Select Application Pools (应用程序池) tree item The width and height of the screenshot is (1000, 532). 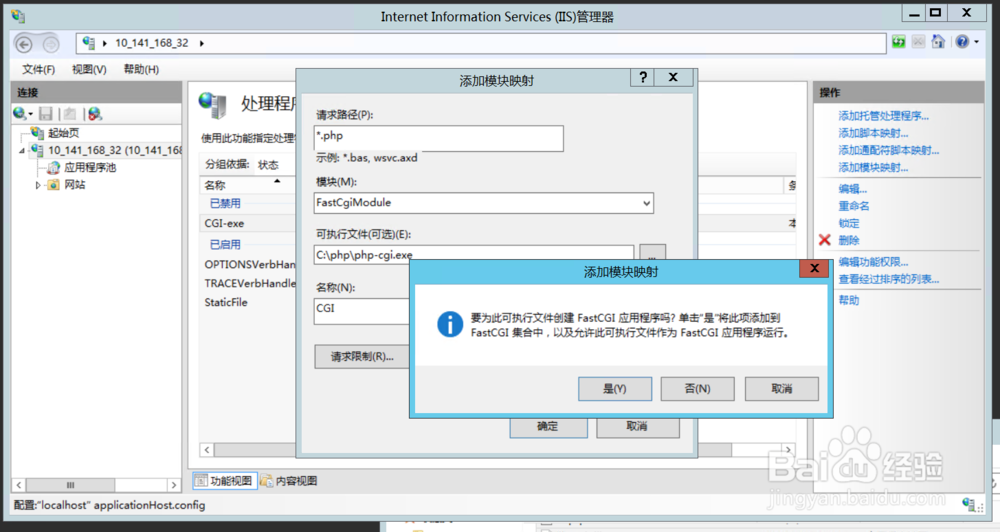(90, 167)
